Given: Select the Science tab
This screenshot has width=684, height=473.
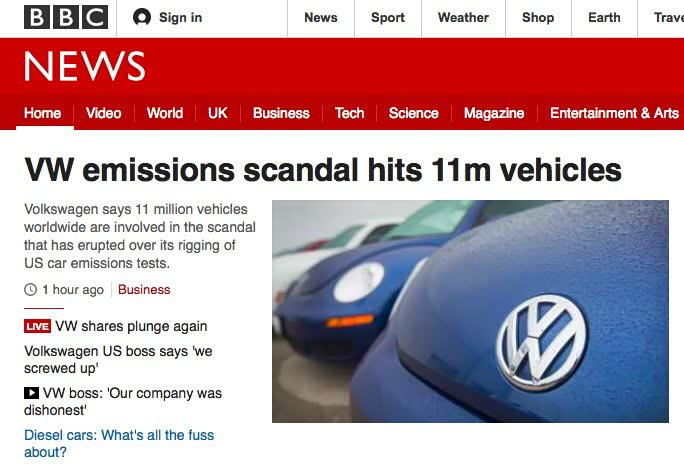Looking at the screenshot, I should pyautogui.click(x=413, y=113).
